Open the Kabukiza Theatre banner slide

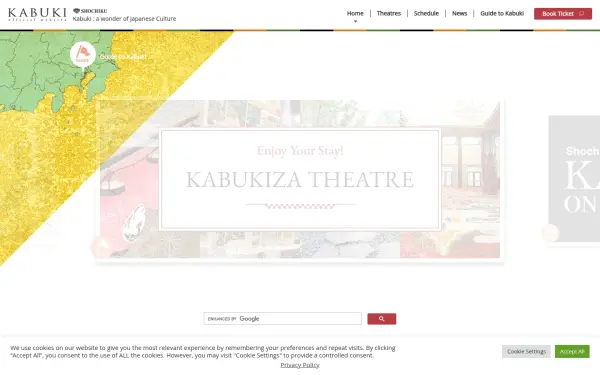[300, 179]
